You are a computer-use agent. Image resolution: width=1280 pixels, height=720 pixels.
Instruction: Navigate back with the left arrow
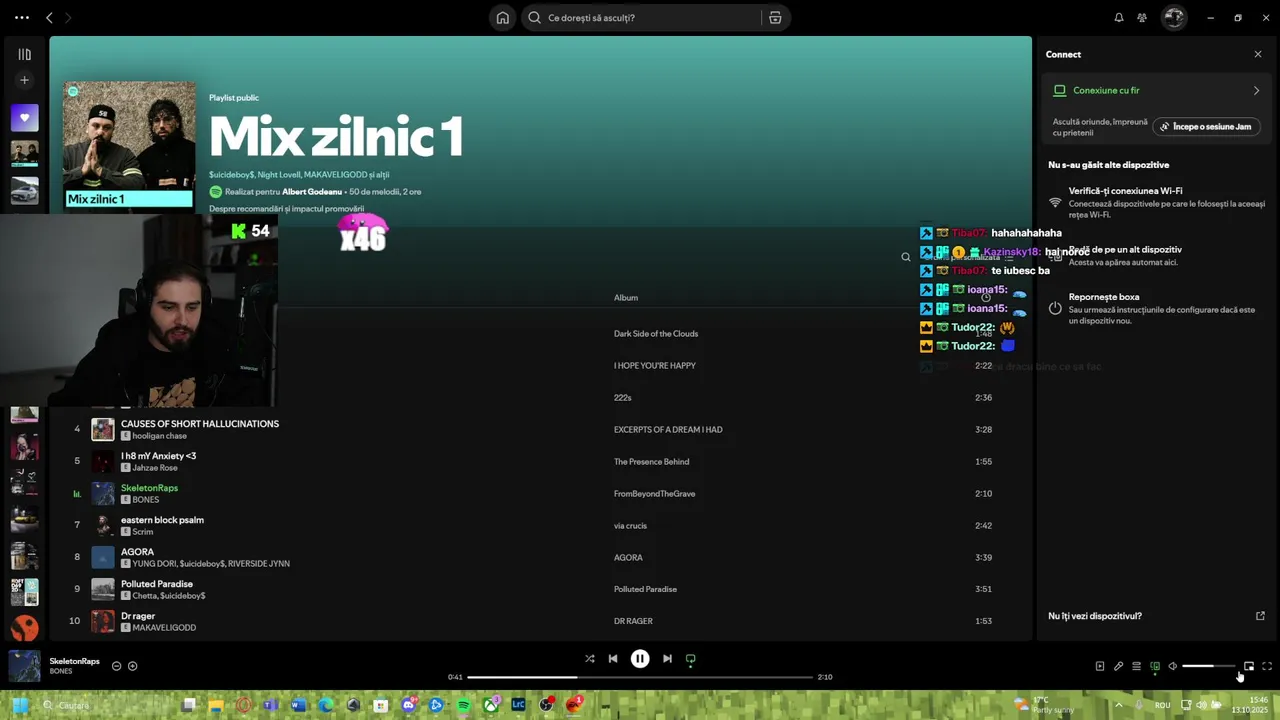49,18
